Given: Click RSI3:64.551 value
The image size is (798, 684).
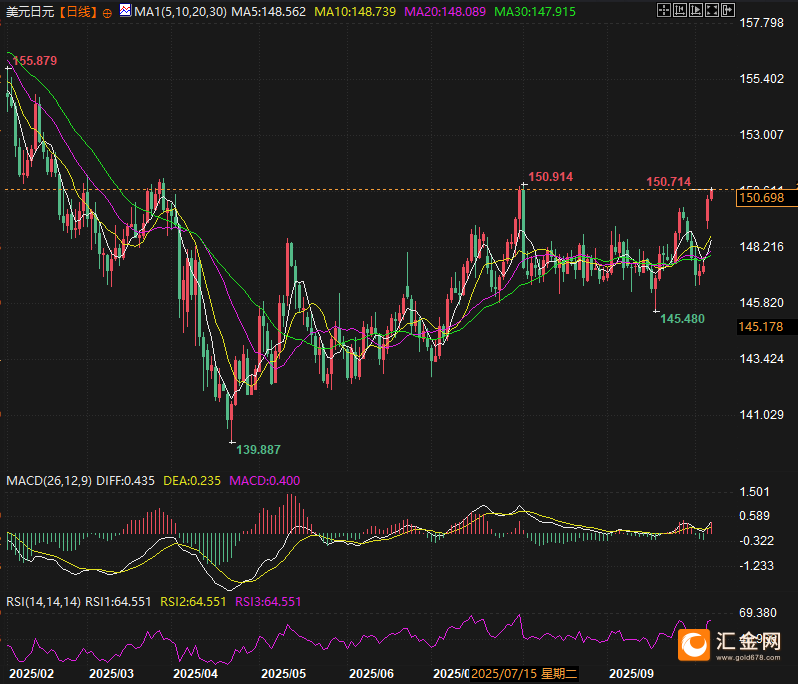Looking at the screenshot, I should (268, 602).
